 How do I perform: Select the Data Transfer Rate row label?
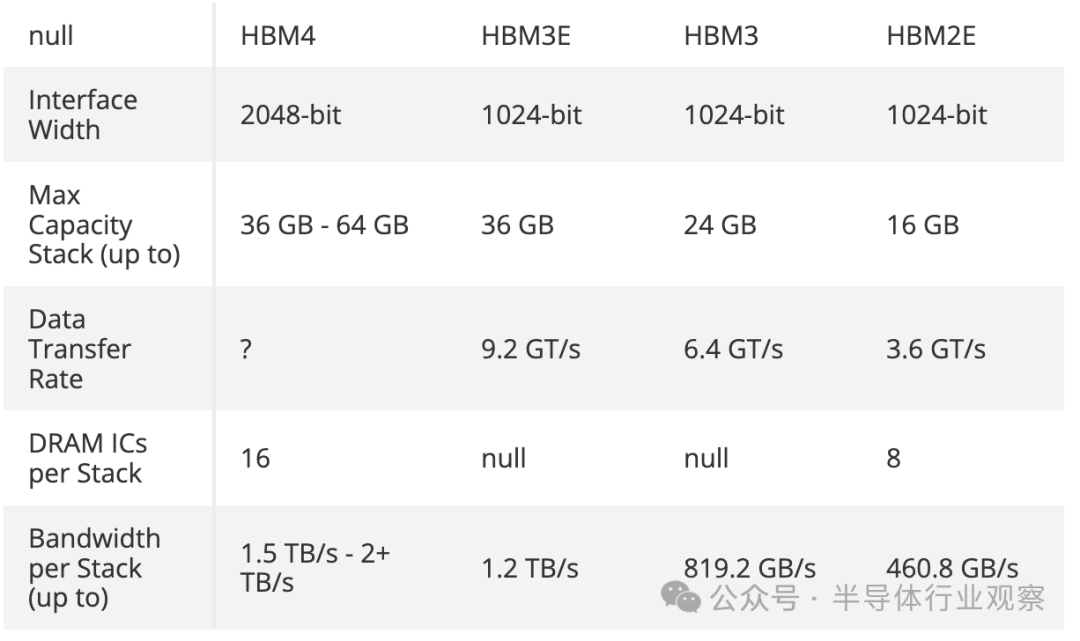tap(80, 349)
